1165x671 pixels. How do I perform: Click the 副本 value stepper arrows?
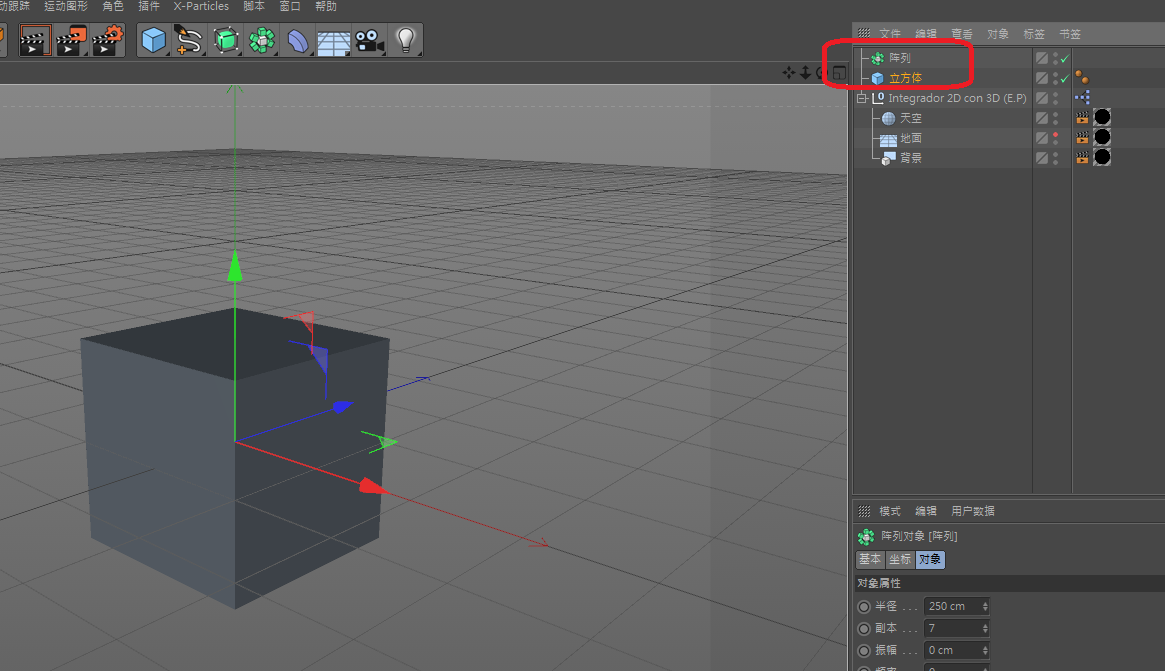985,629
